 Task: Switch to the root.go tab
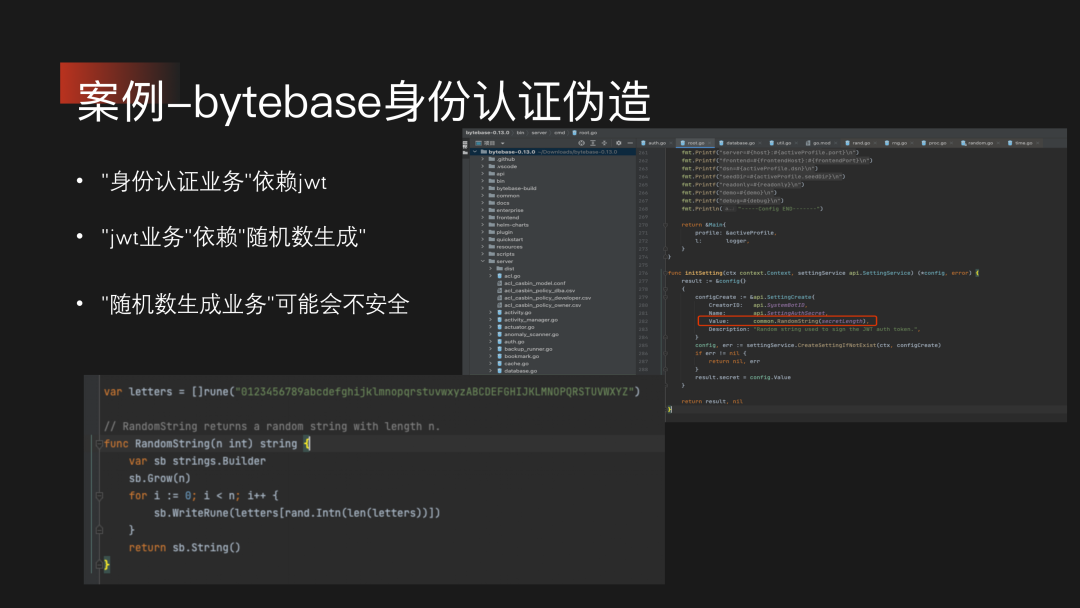pyautogui.click(x=693, y=143)
